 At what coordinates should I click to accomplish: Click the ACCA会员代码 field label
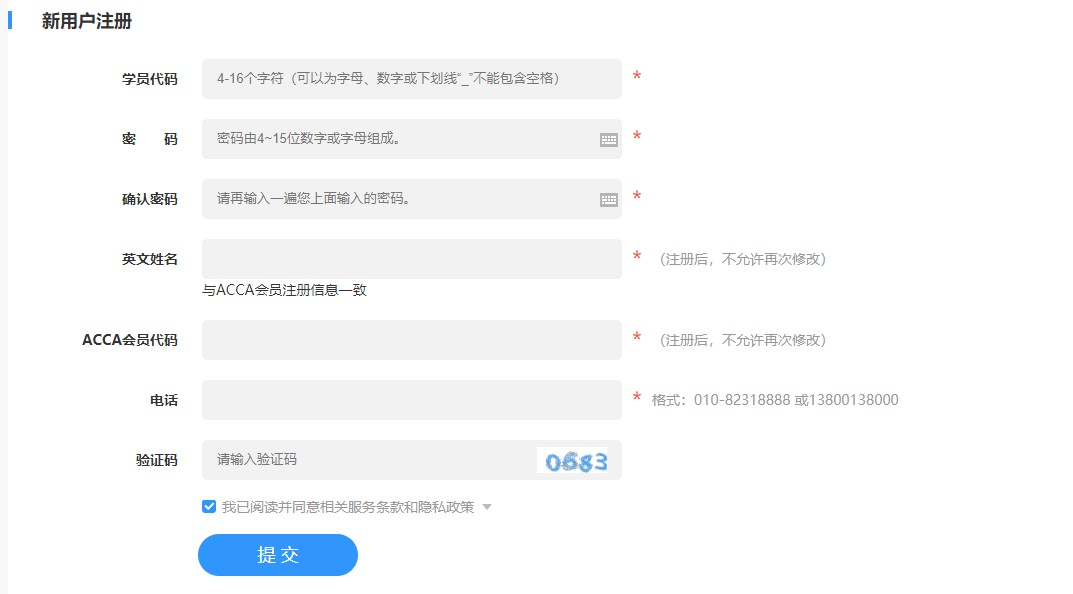130,340
